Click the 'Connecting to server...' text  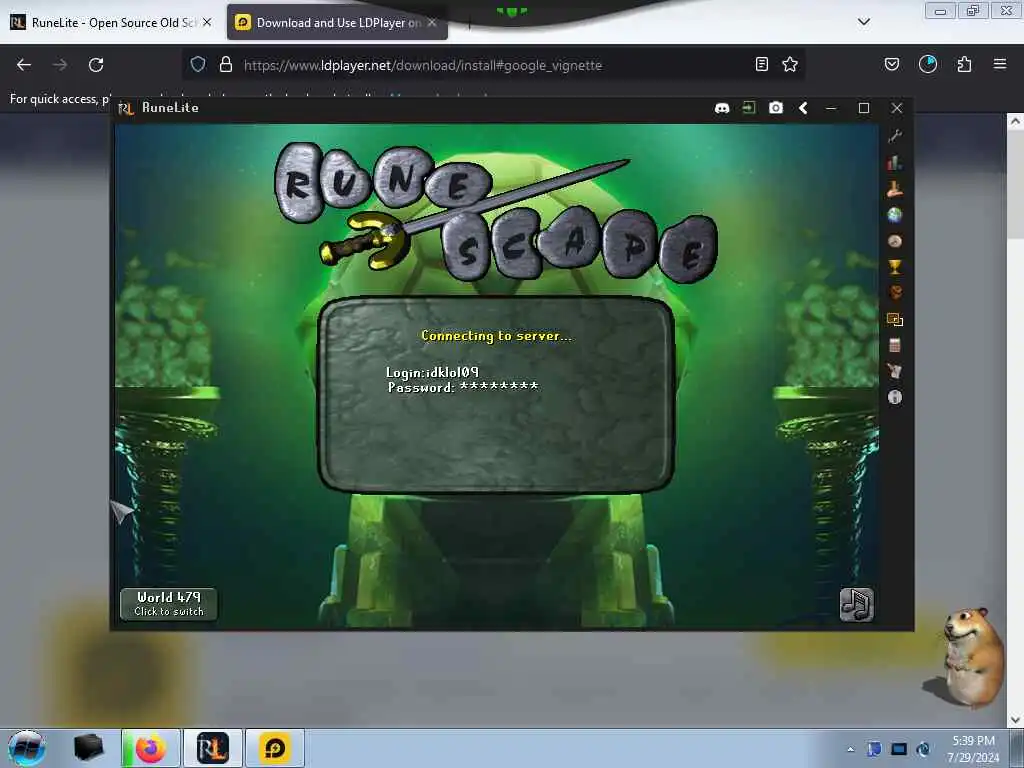[496, 336]
